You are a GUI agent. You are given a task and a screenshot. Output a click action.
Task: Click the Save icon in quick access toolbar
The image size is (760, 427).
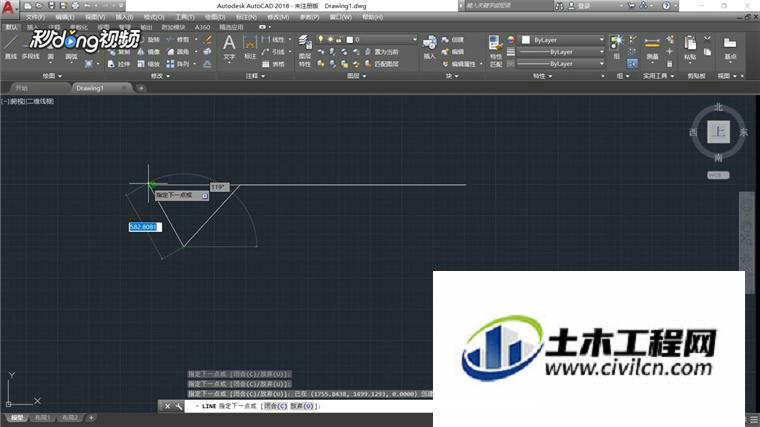[51, 6]
